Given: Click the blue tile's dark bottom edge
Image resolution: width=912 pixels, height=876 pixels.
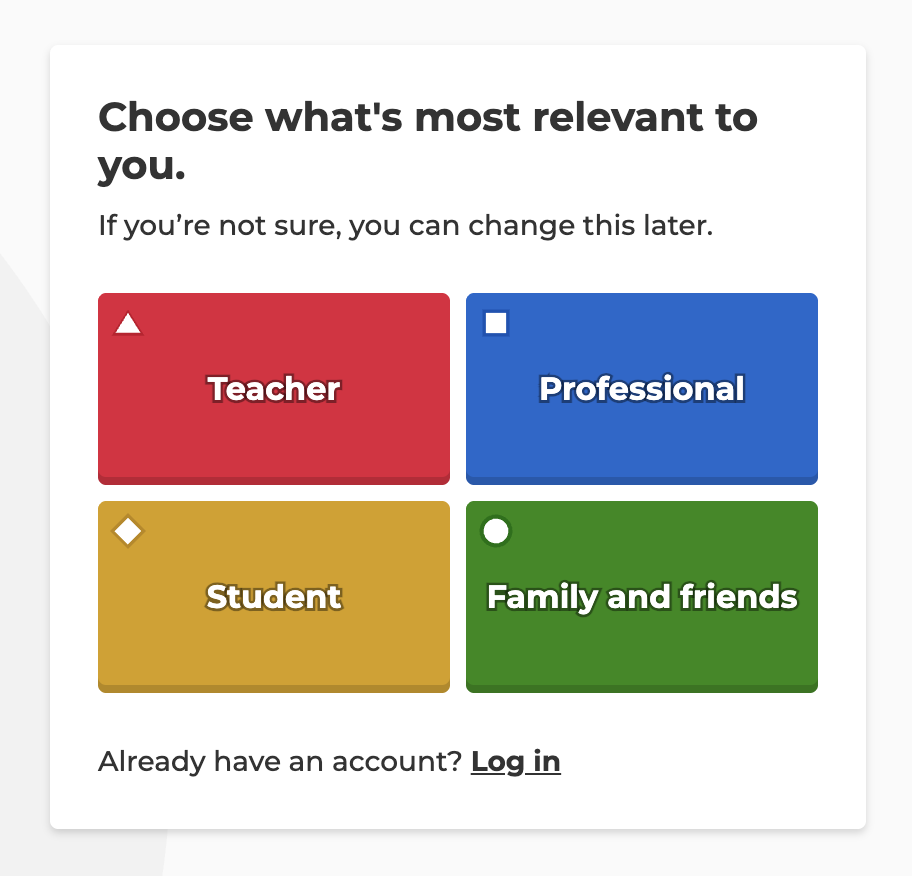Looking at the screenshot, I should coord(642,480).
